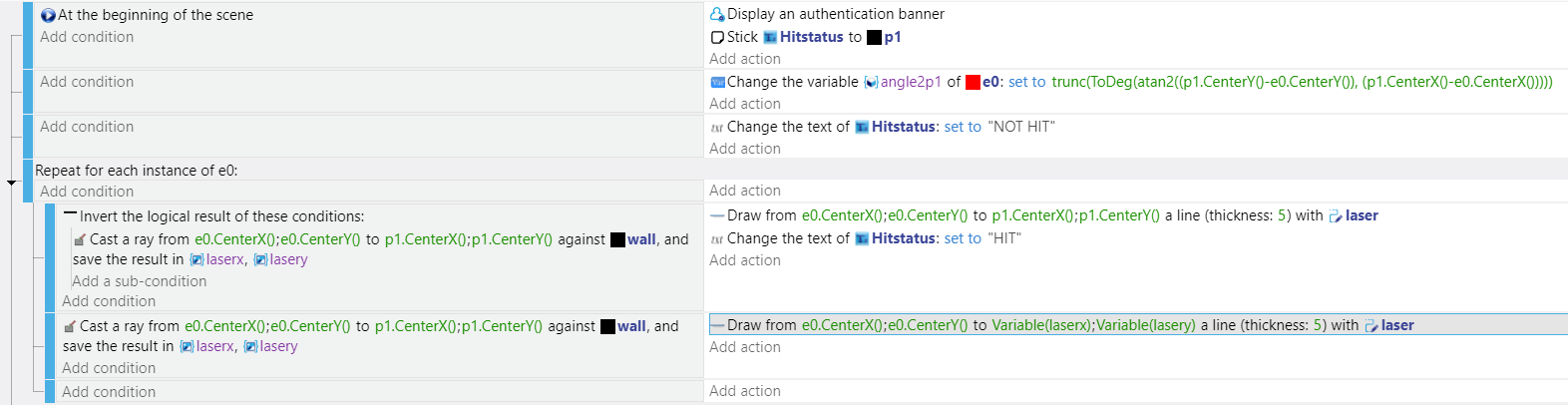Click the authentication banner action icon
Screen dimensions: 1568x405
tap(717, 14)
